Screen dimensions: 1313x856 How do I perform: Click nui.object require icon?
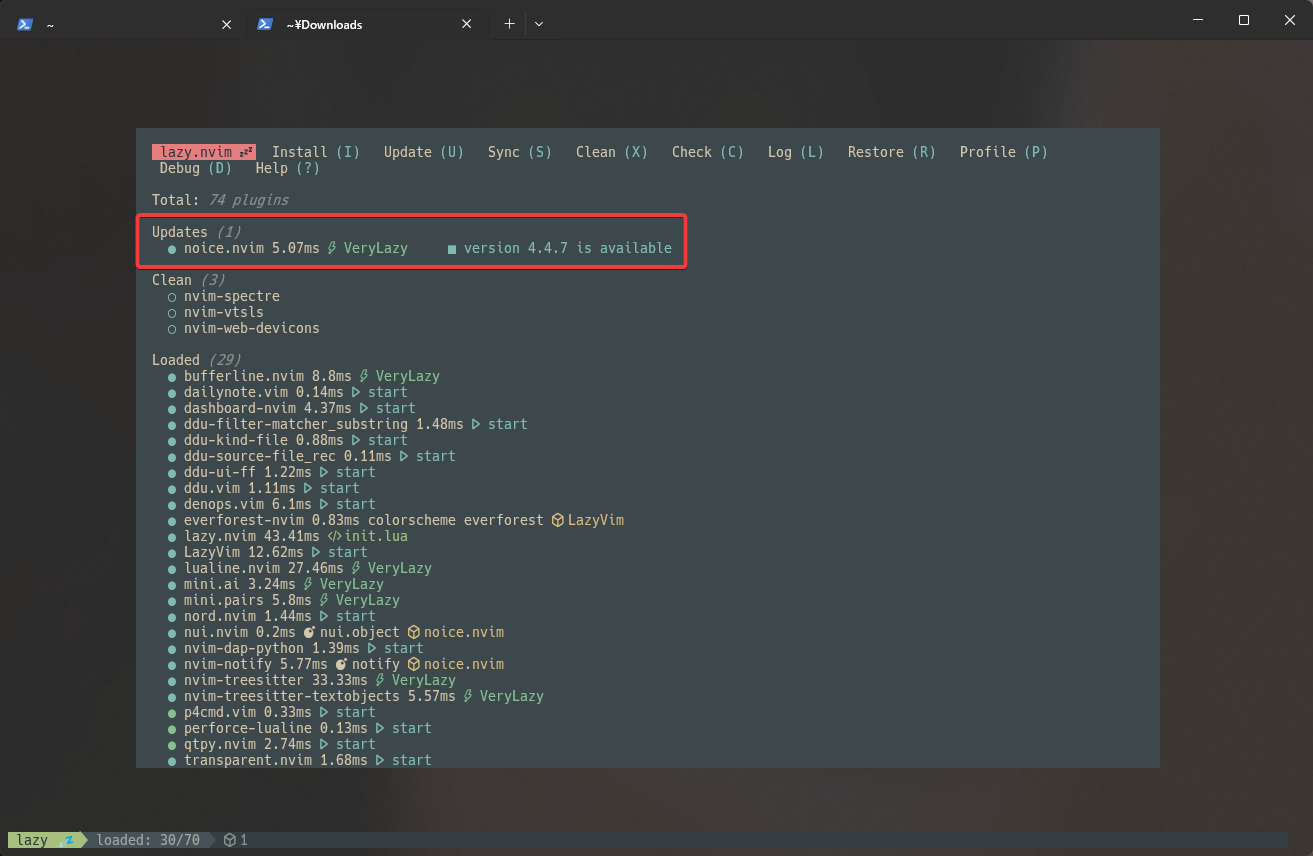tap(310, 632)
